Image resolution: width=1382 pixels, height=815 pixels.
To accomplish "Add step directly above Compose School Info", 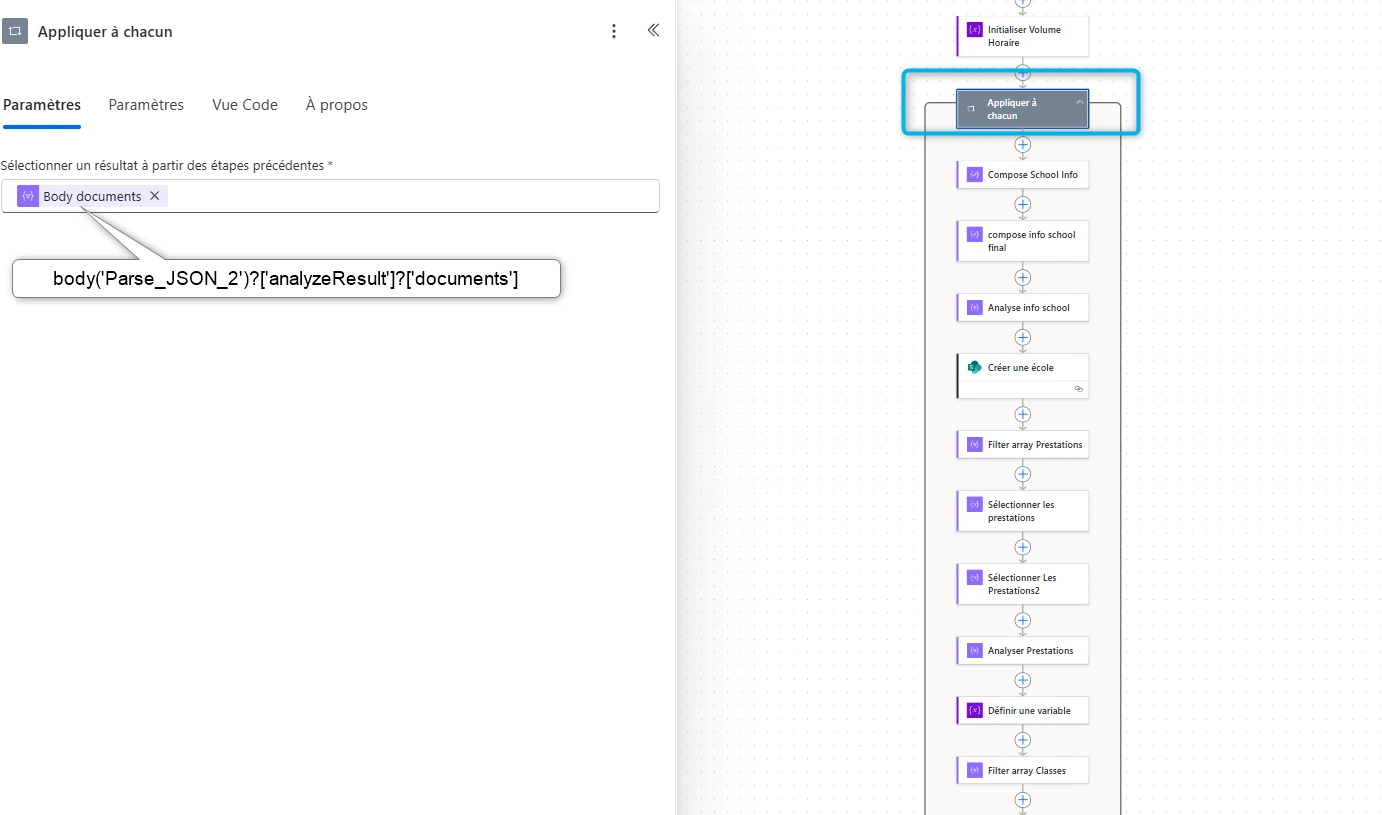I will click(1022, 144).
